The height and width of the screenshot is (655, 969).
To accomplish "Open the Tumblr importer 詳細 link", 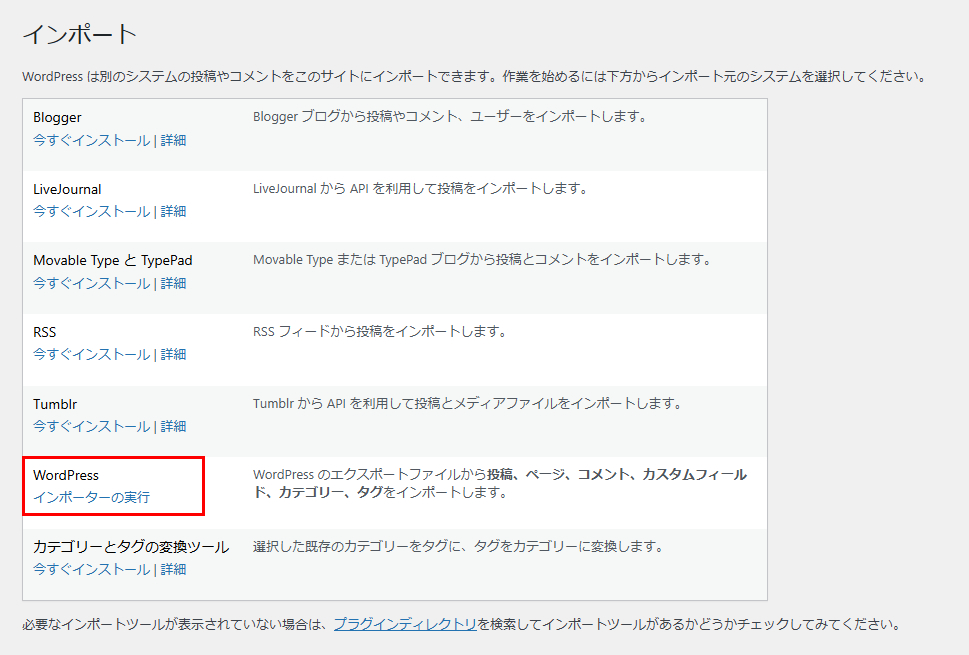I will [x=173, y=426].
